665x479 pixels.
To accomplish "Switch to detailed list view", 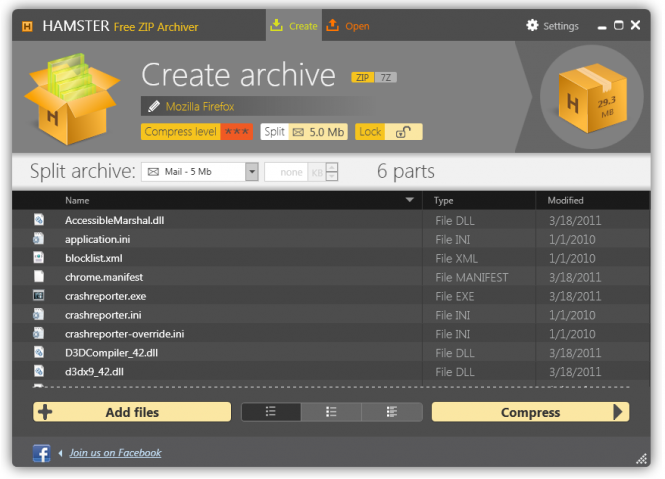I will (392, 412).
